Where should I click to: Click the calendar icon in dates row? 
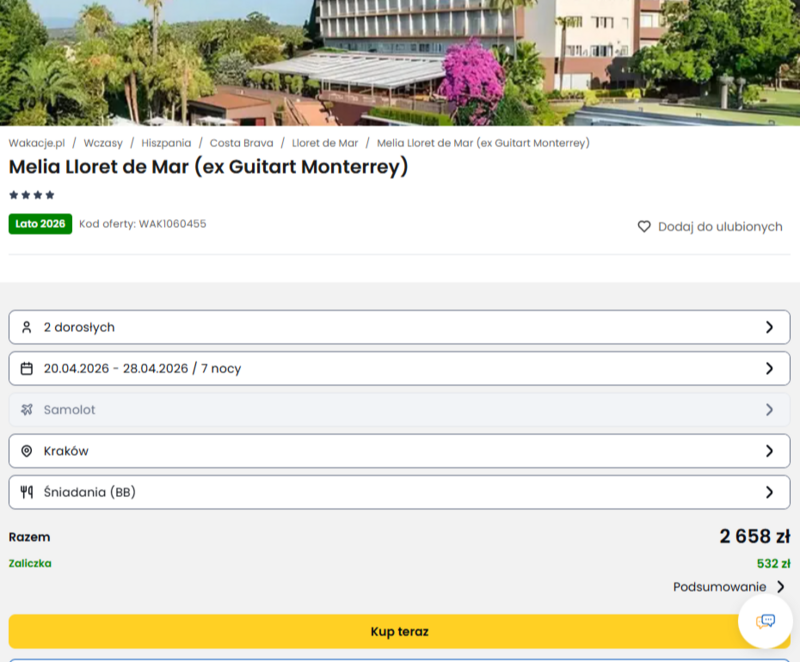[x=27, y=368]
